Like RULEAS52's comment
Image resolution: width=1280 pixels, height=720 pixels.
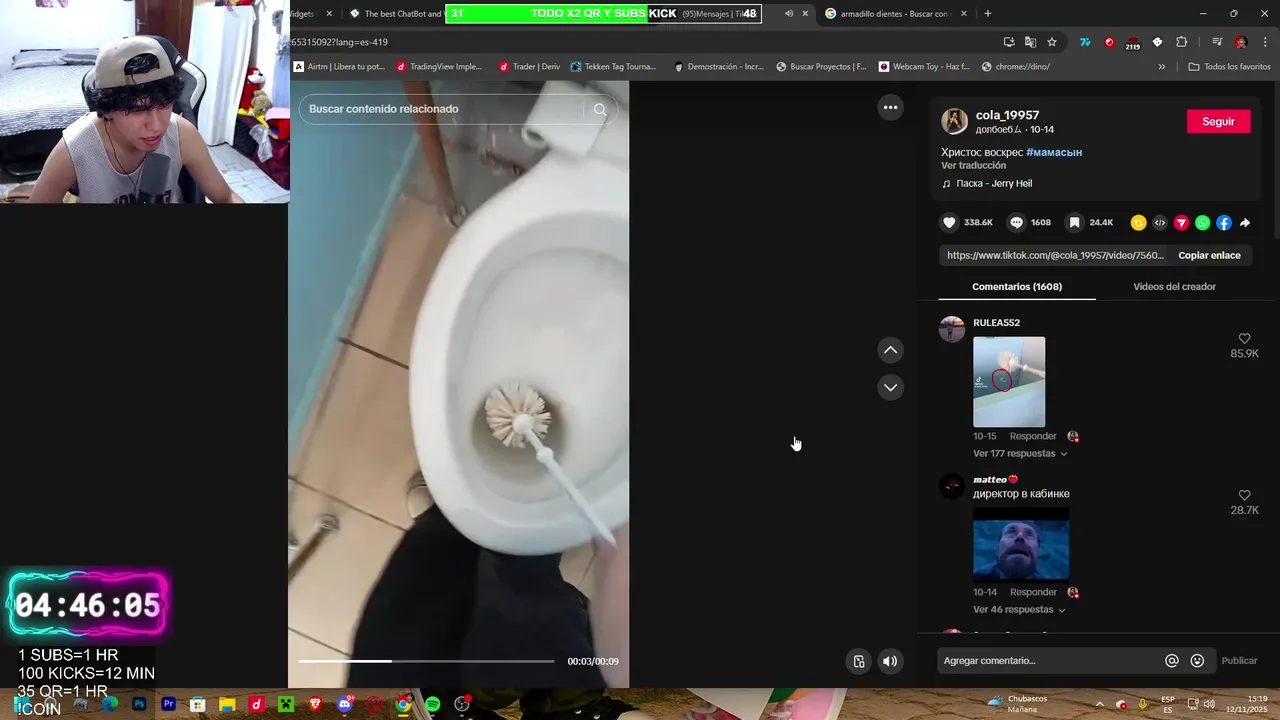point(1244,339)
